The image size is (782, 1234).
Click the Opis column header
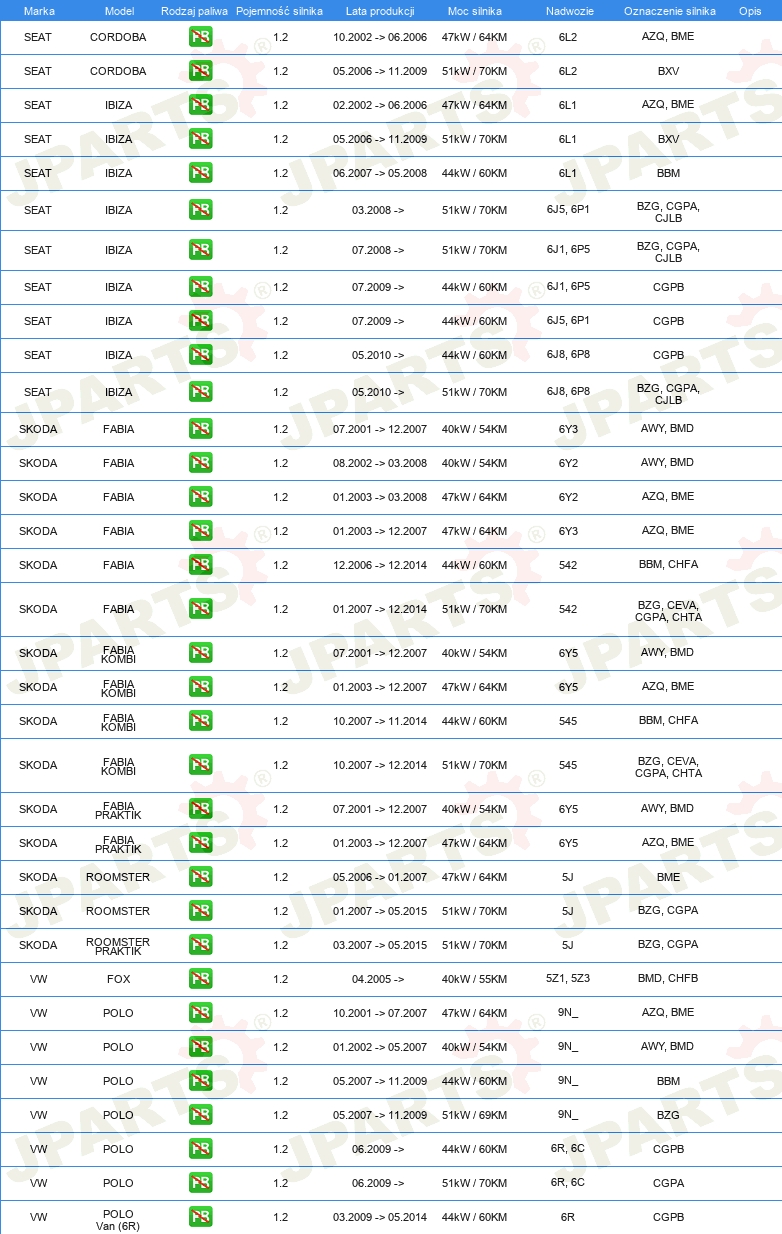pos(750,11)
